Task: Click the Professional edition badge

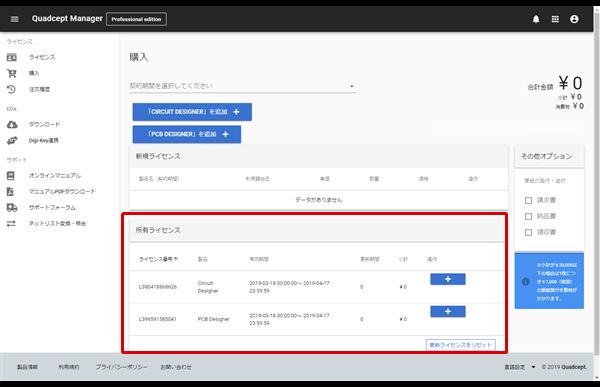Action: (136, 19)
